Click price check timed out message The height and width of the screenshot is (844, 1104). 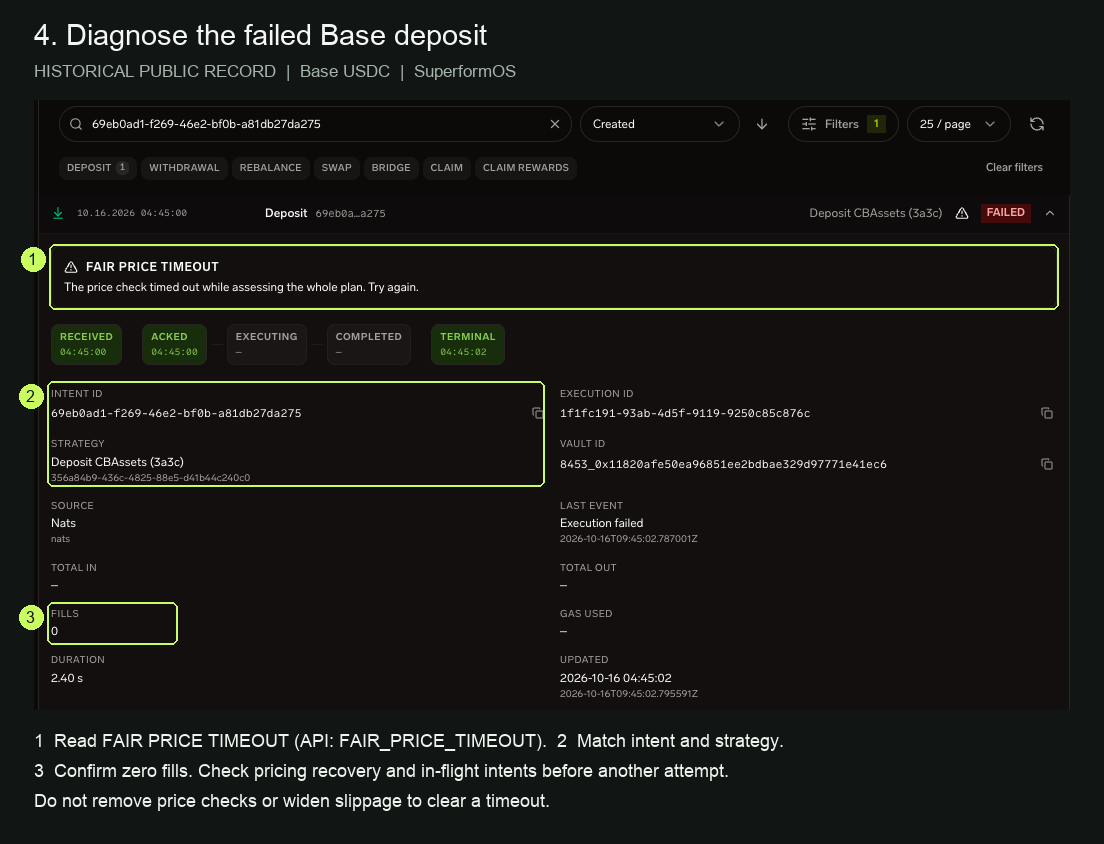(242, 287)
